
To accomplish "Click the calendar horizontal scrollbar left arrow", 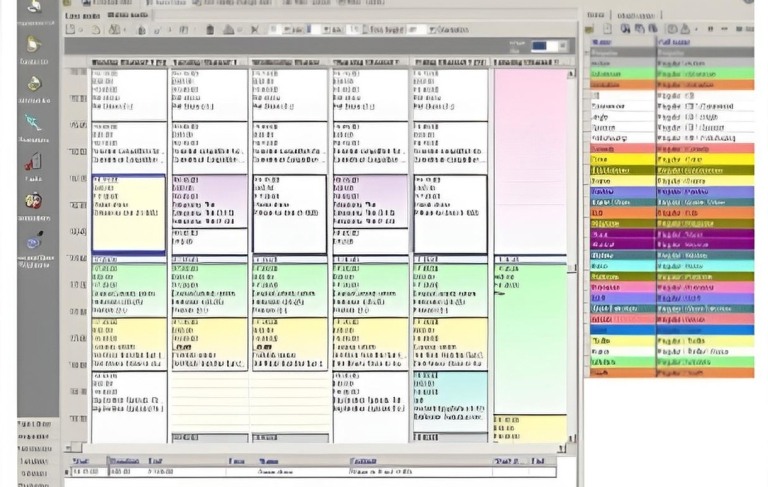I will coord(69,448).
